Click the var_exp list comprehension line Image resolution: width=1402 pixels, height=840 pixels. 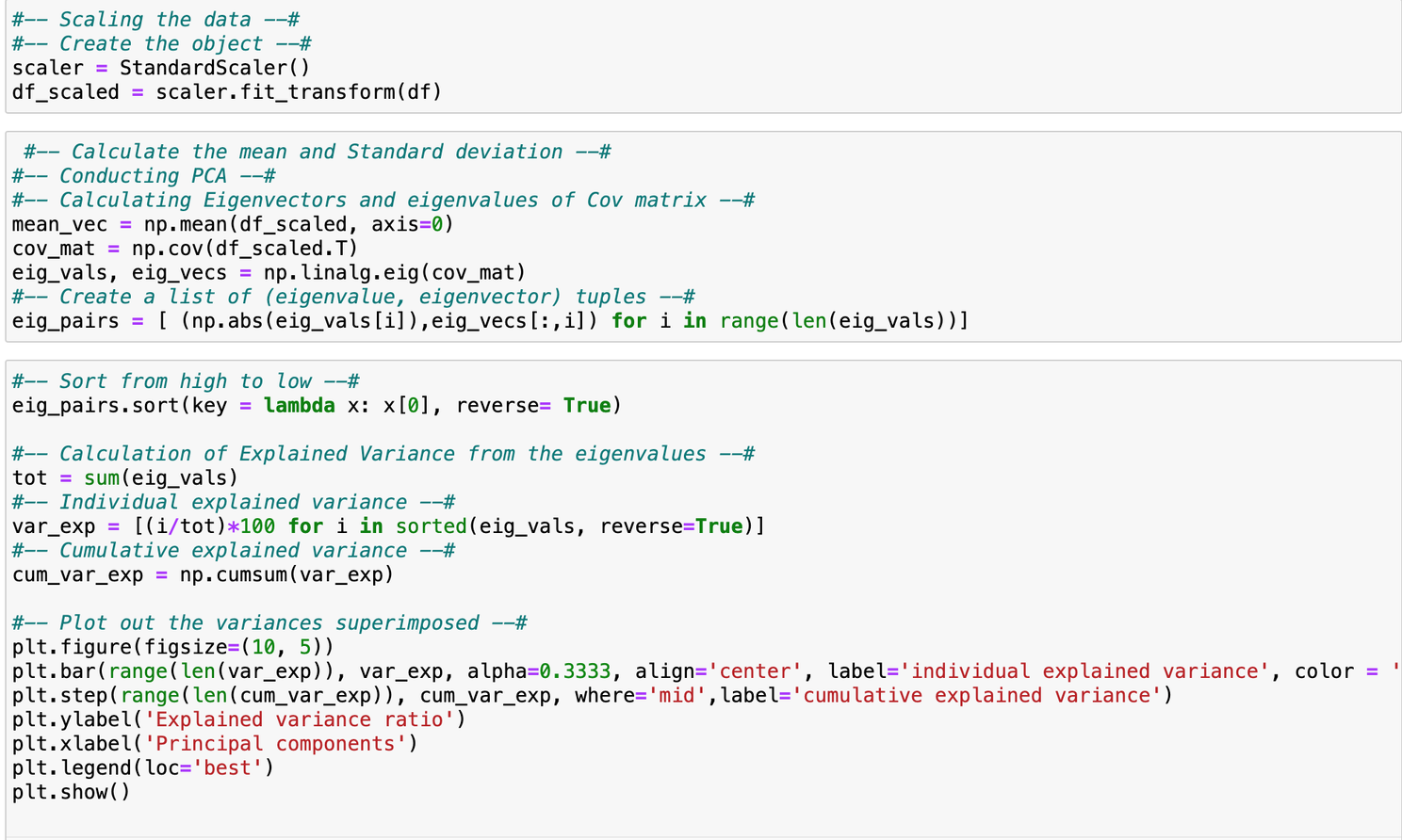[388, 526]
